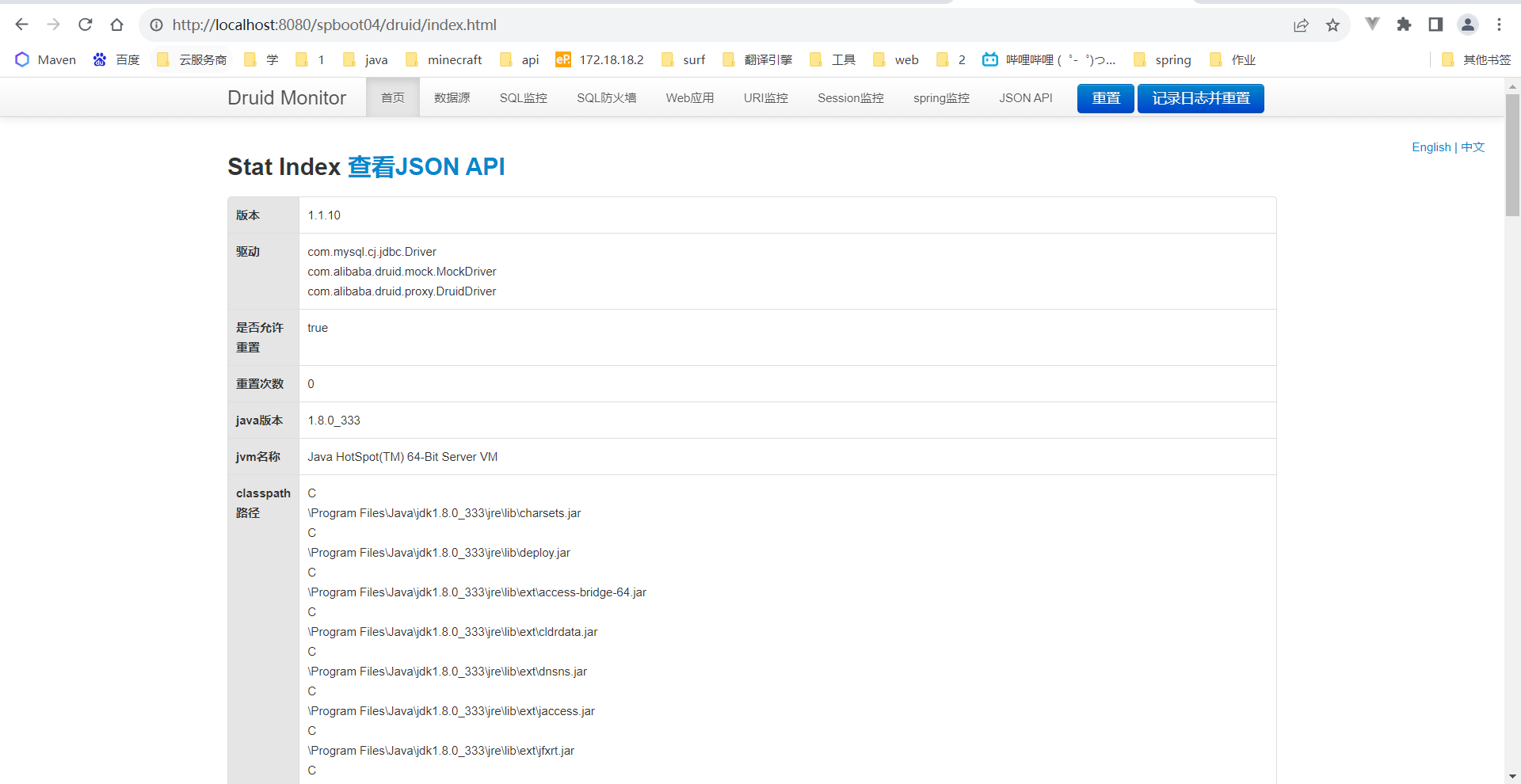
Task: Click the scrollbar up arrow
Action: click(1512, 86)
